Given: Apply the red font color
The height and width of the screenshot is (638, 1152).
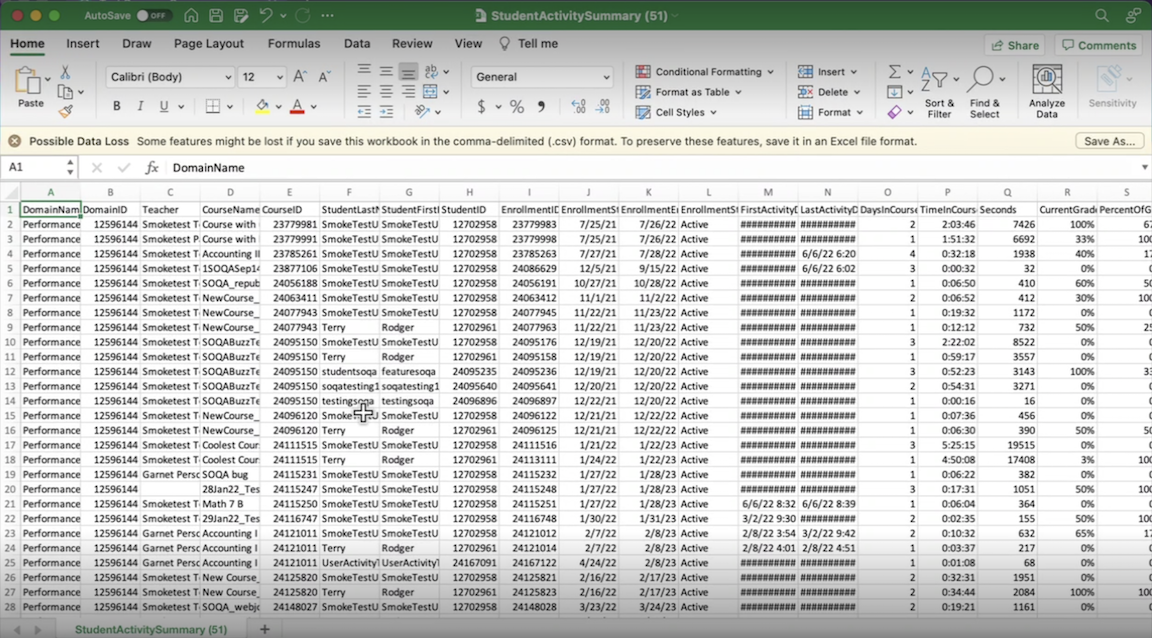Looking at the screenshot, I should [x=297, y=107].
